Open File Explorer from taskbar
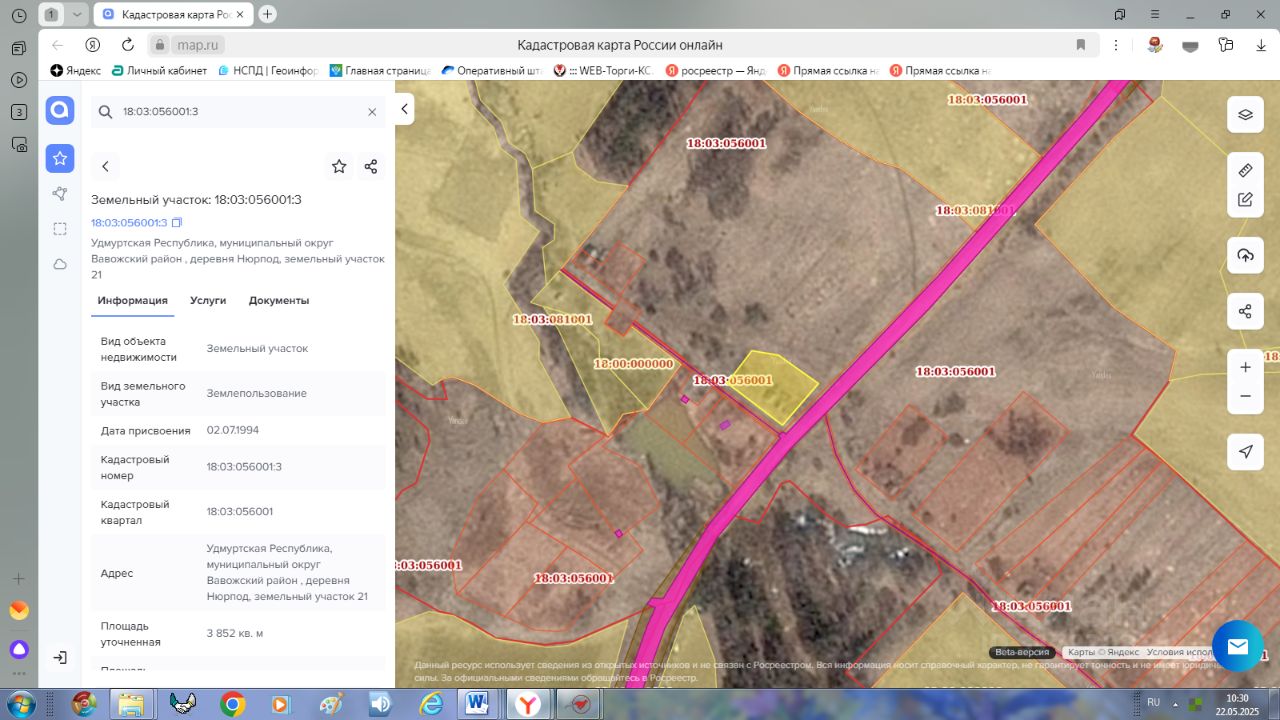Viewport: 1280px width, 720px height. click(x=131, y=704)
